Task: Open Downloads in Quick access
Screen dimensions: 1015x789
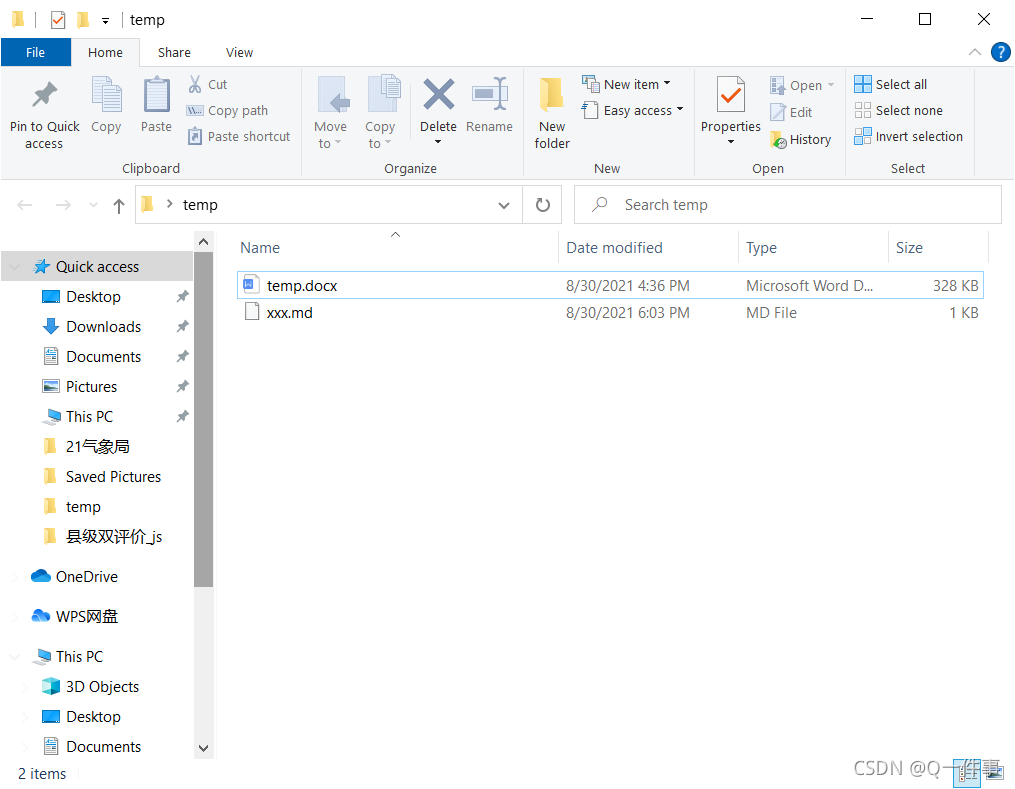Action: (x=104, y=327)
